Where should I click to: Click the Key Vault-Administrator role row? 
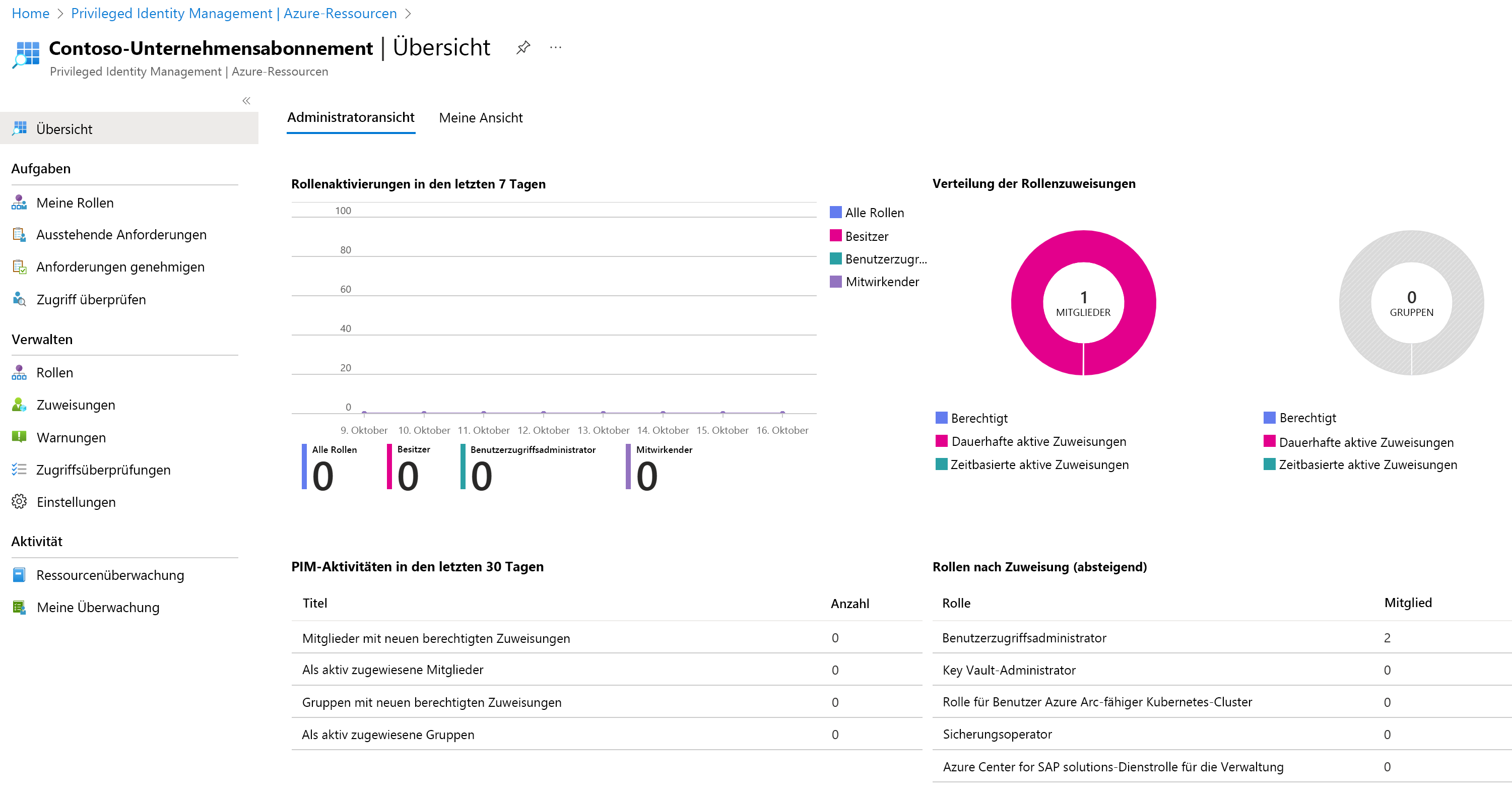point(1222,670)
